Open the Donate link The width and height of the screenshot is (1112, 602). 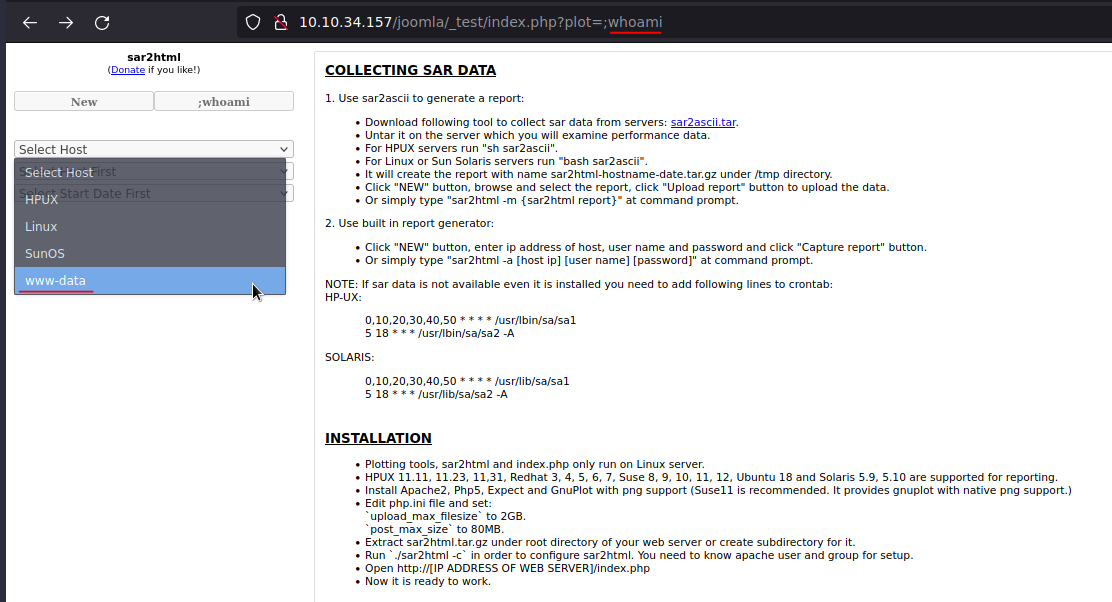coord(127,69)
